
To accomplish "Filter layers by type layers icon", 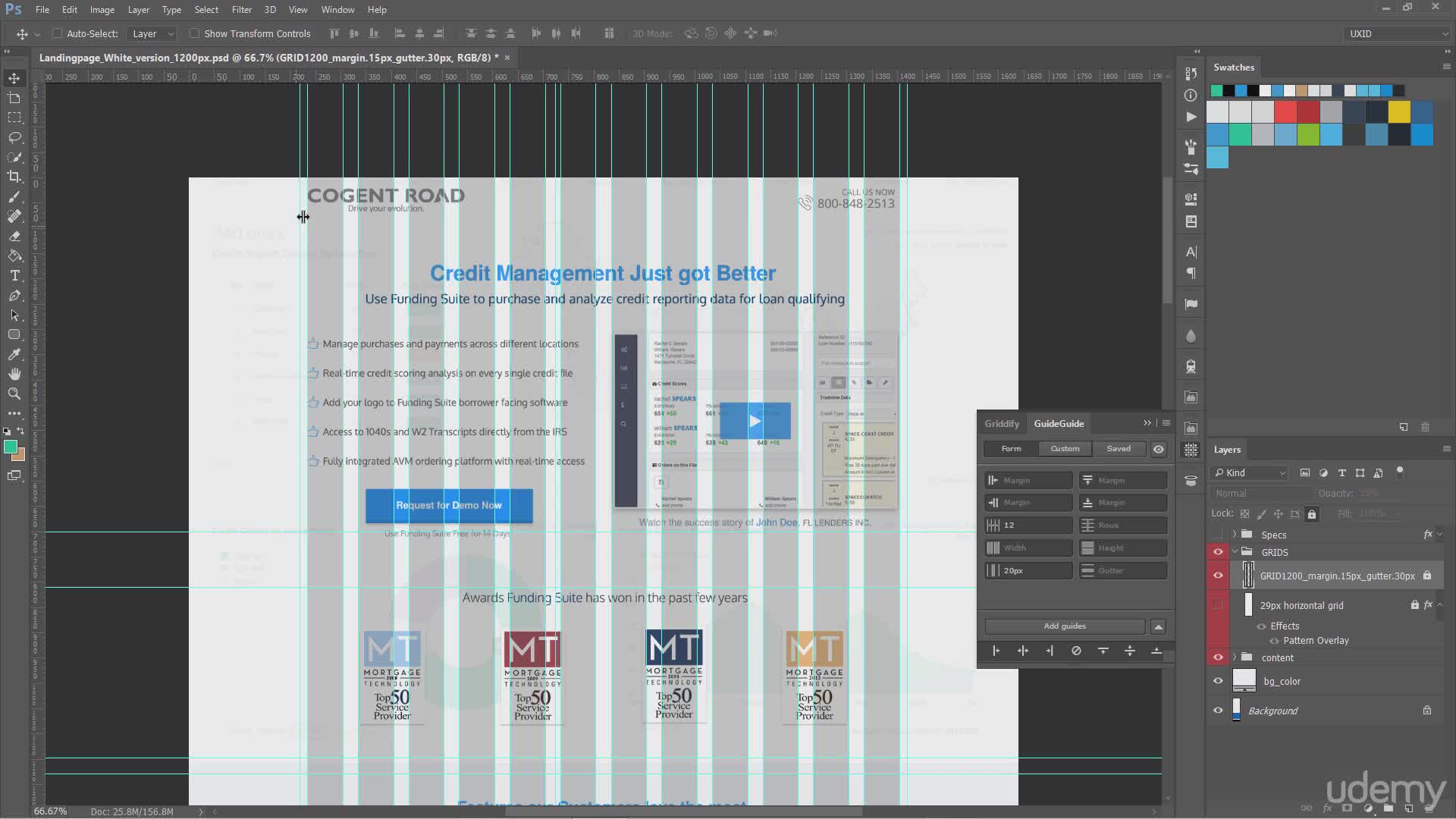I will tap(1341, 472).
